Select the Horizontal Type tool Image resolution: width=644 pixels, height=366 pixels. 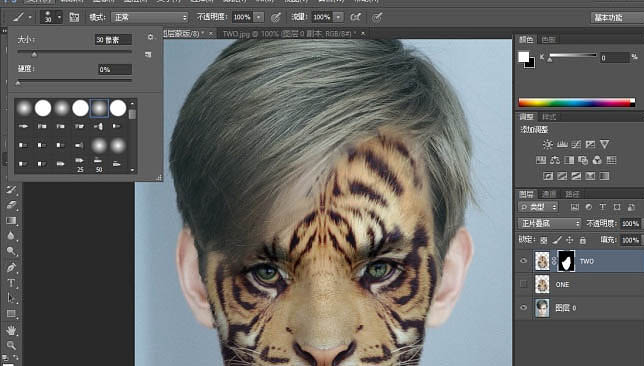click(x=11, y=283)
